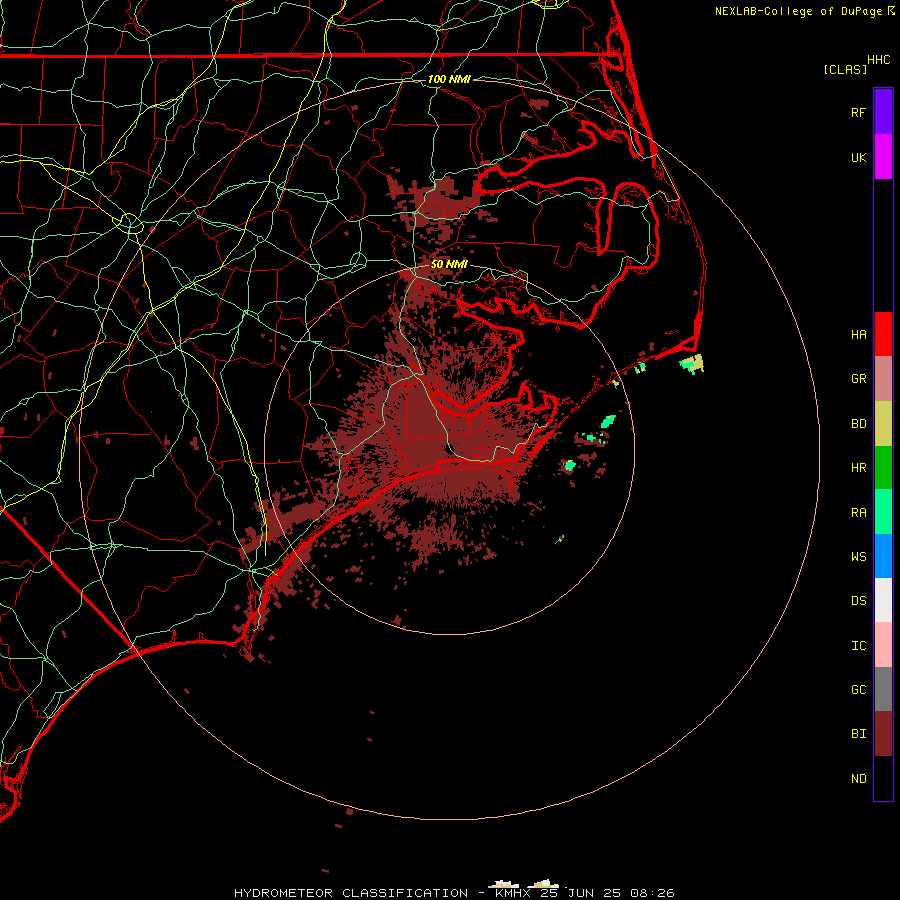The width and height of the screenshot is (900, 900).
Task: Click the RA legend label
Action: (x=858, y=513)
